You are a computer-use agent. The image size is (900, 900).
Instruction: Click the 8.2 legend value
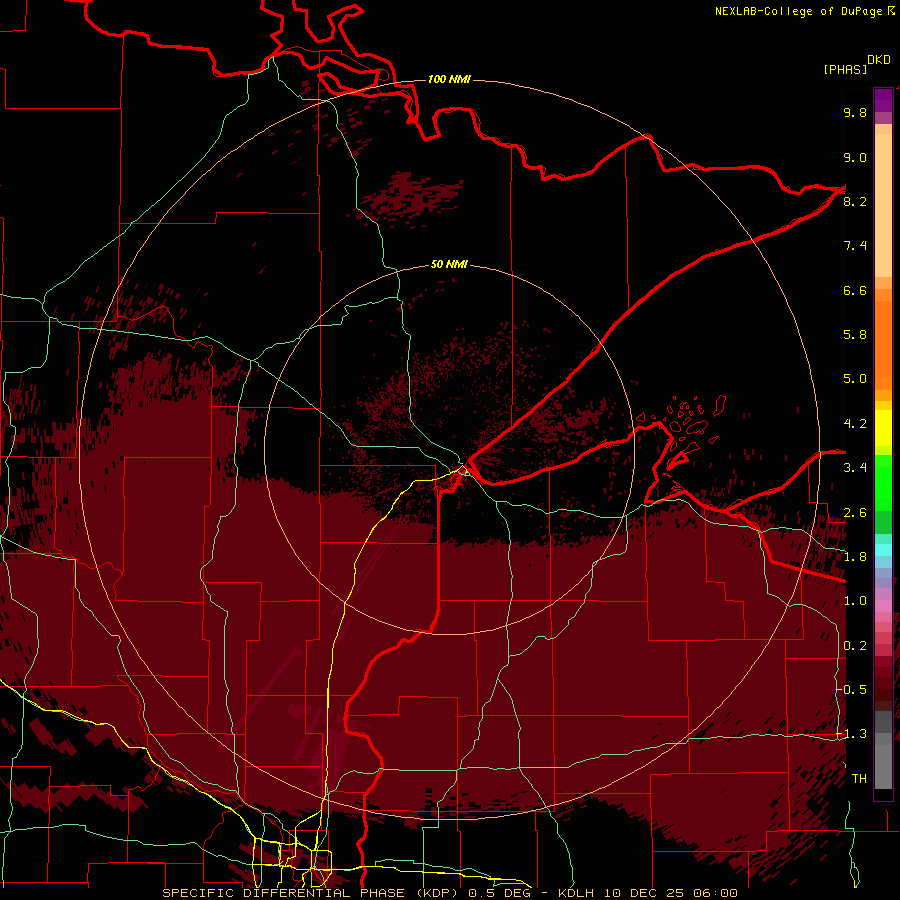pos(855,201)
